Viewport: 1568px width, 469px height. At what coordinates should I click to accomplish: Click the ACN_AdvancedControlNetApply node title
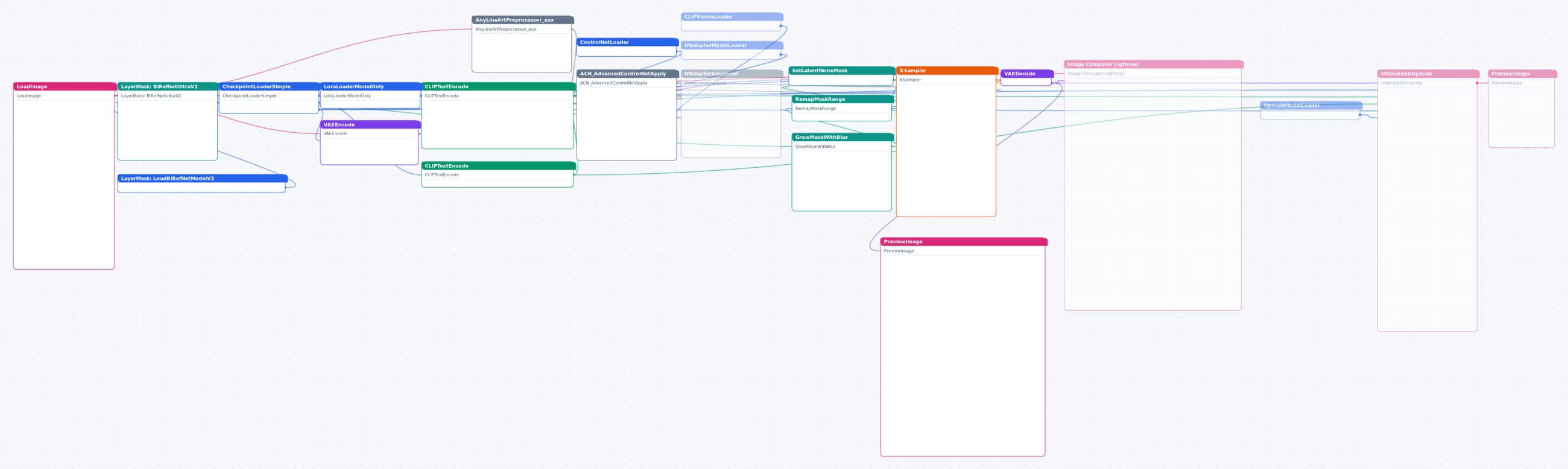pos(628,74)
